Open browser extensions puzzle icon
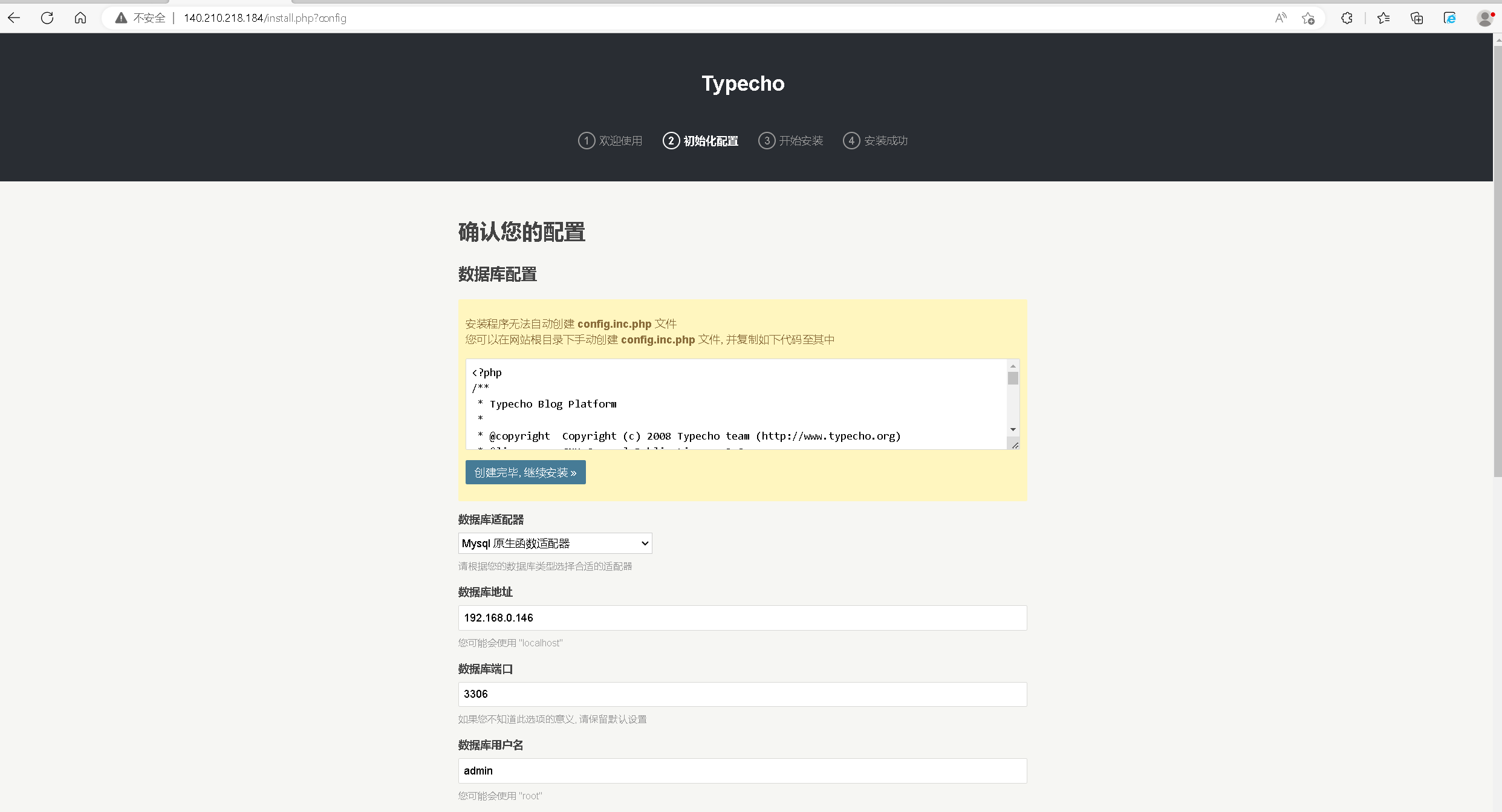 [x=1347, y=18]
